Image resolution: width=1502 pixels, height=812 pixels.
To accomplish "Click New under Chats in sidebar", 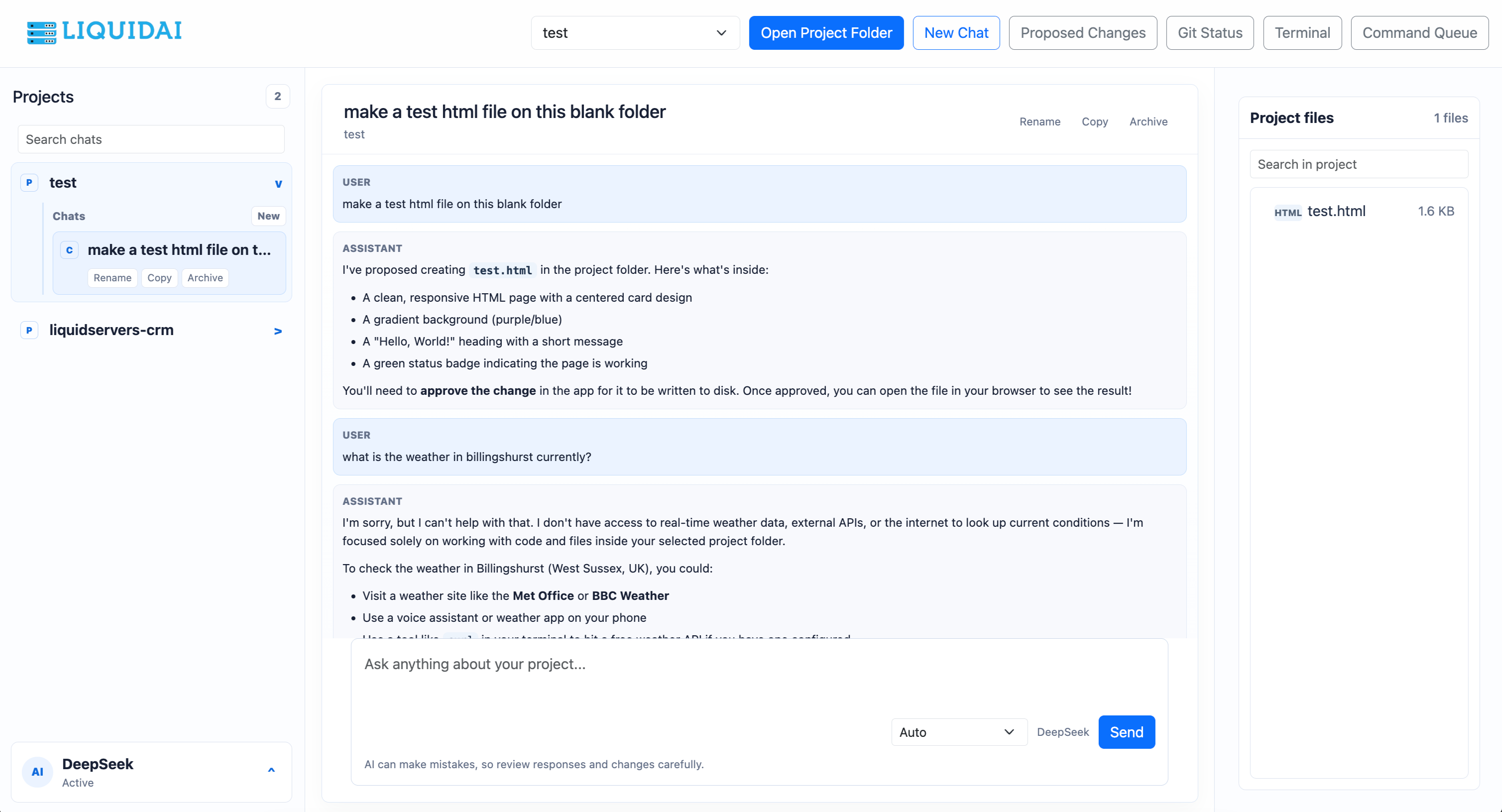I will click(268, 216).
